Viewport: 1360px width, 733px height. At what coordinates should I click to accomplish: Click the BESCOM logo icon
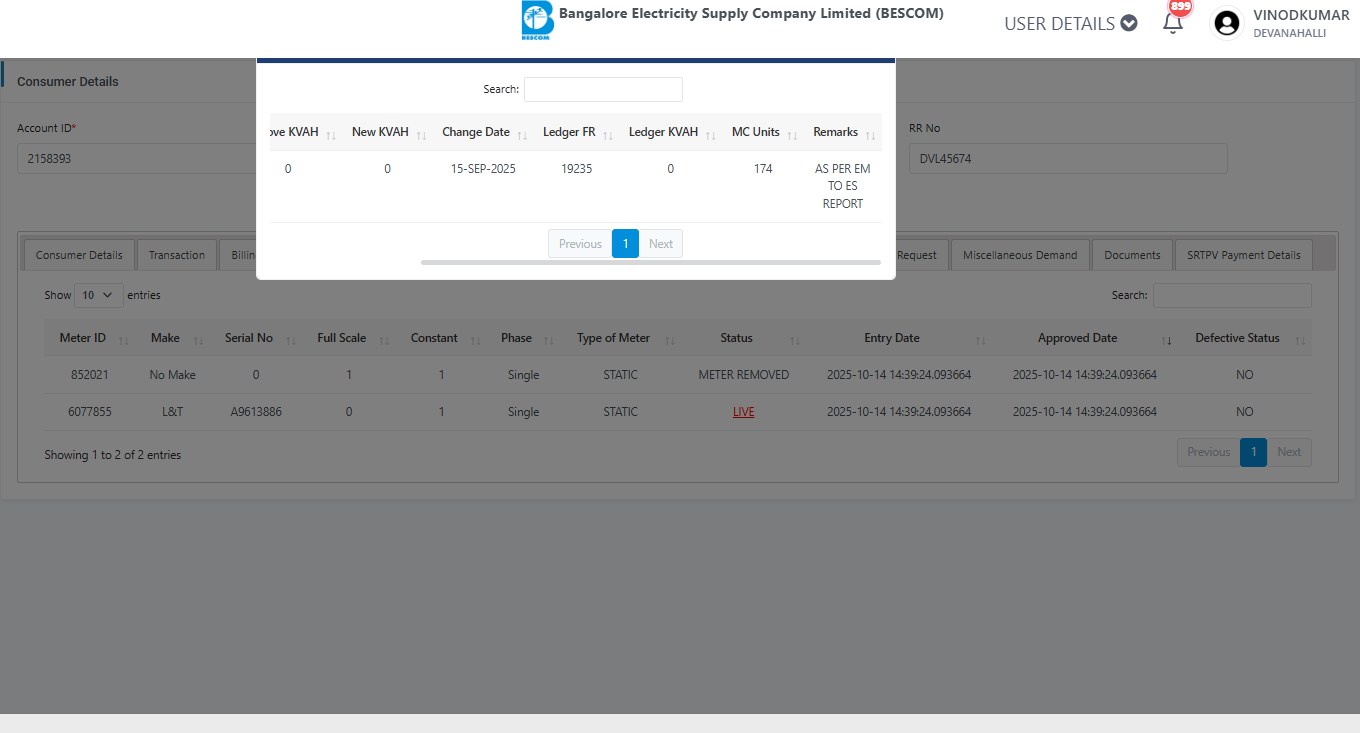pos(537,21)
